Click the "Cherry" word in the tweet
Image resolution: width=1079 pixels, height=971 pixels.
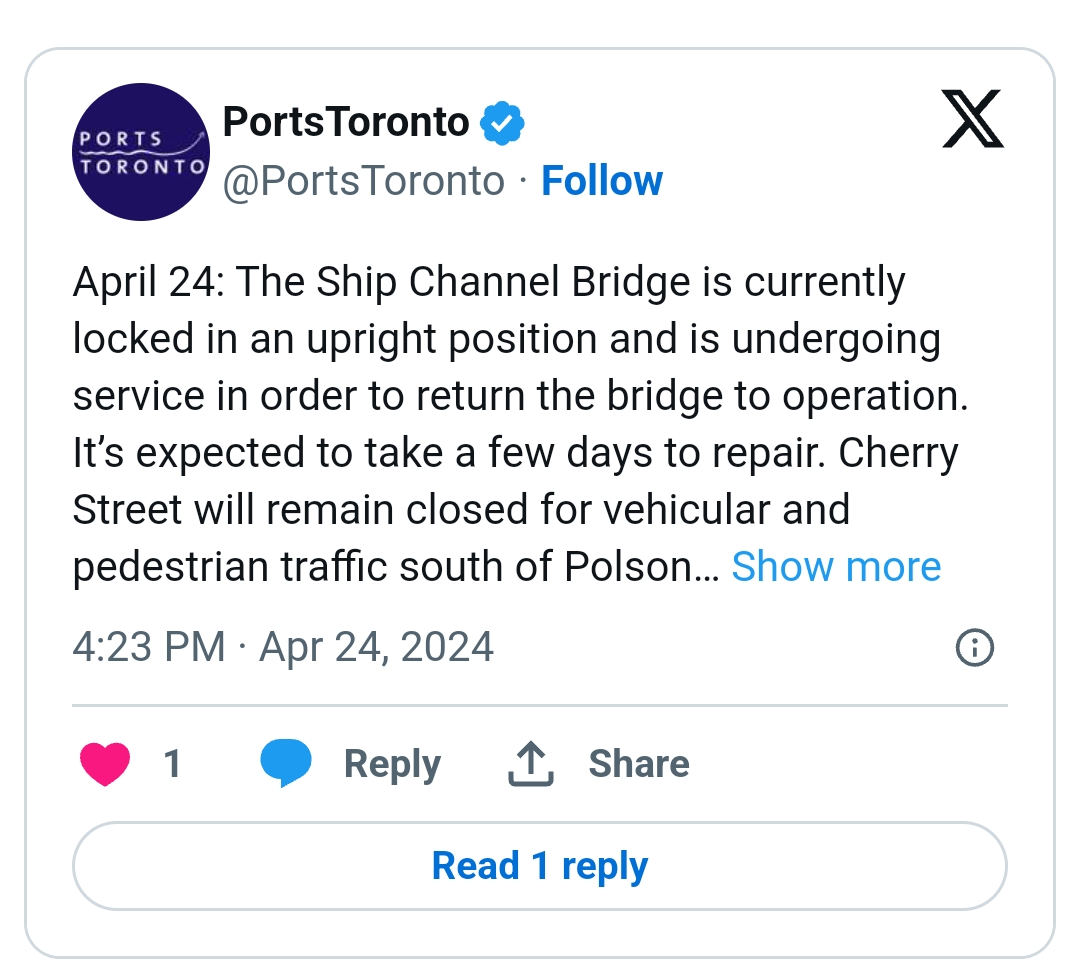(898, 453)
